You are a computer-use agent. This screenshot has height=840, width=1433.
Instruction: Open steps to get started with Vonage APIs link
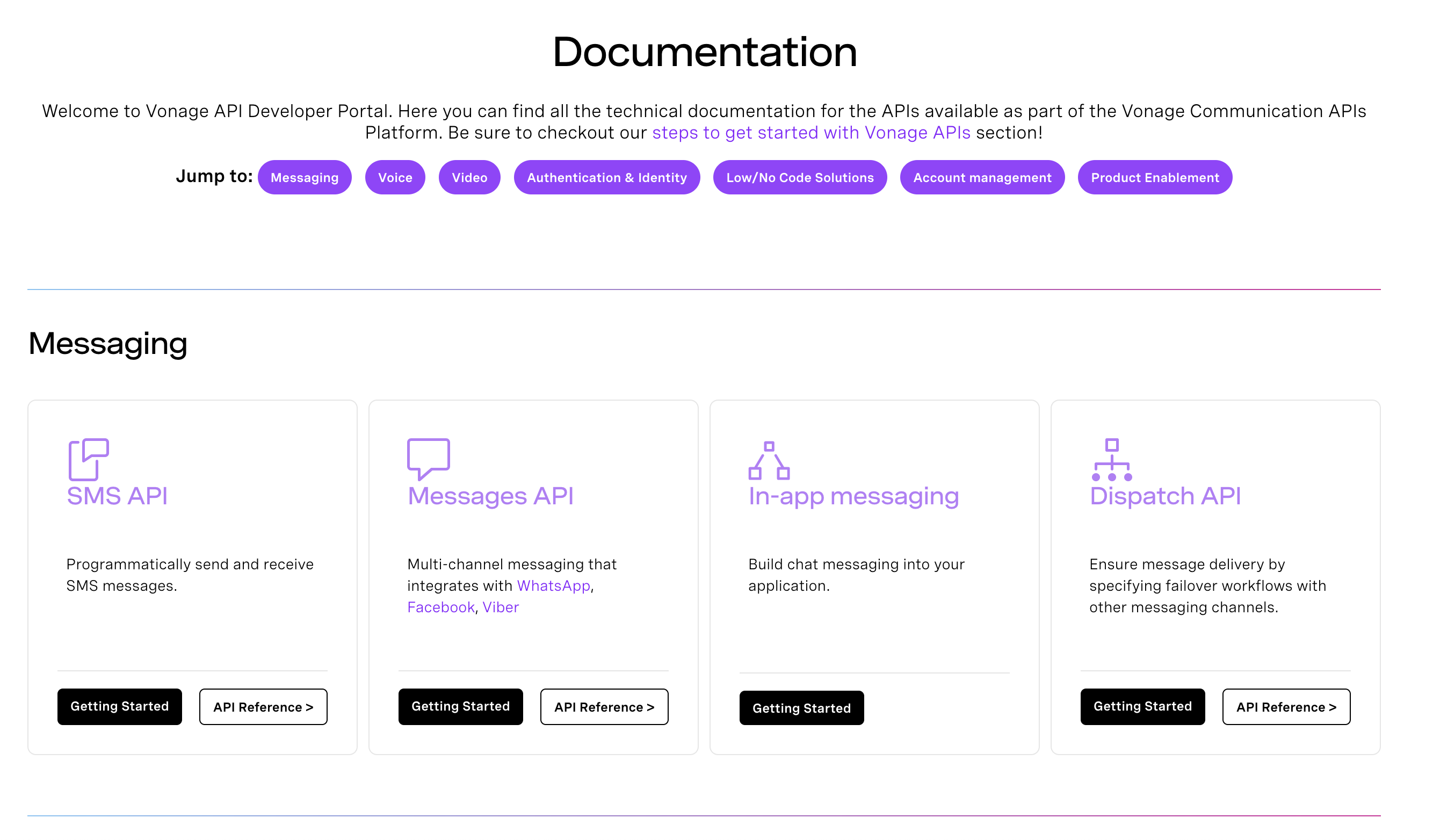[812, 133]
